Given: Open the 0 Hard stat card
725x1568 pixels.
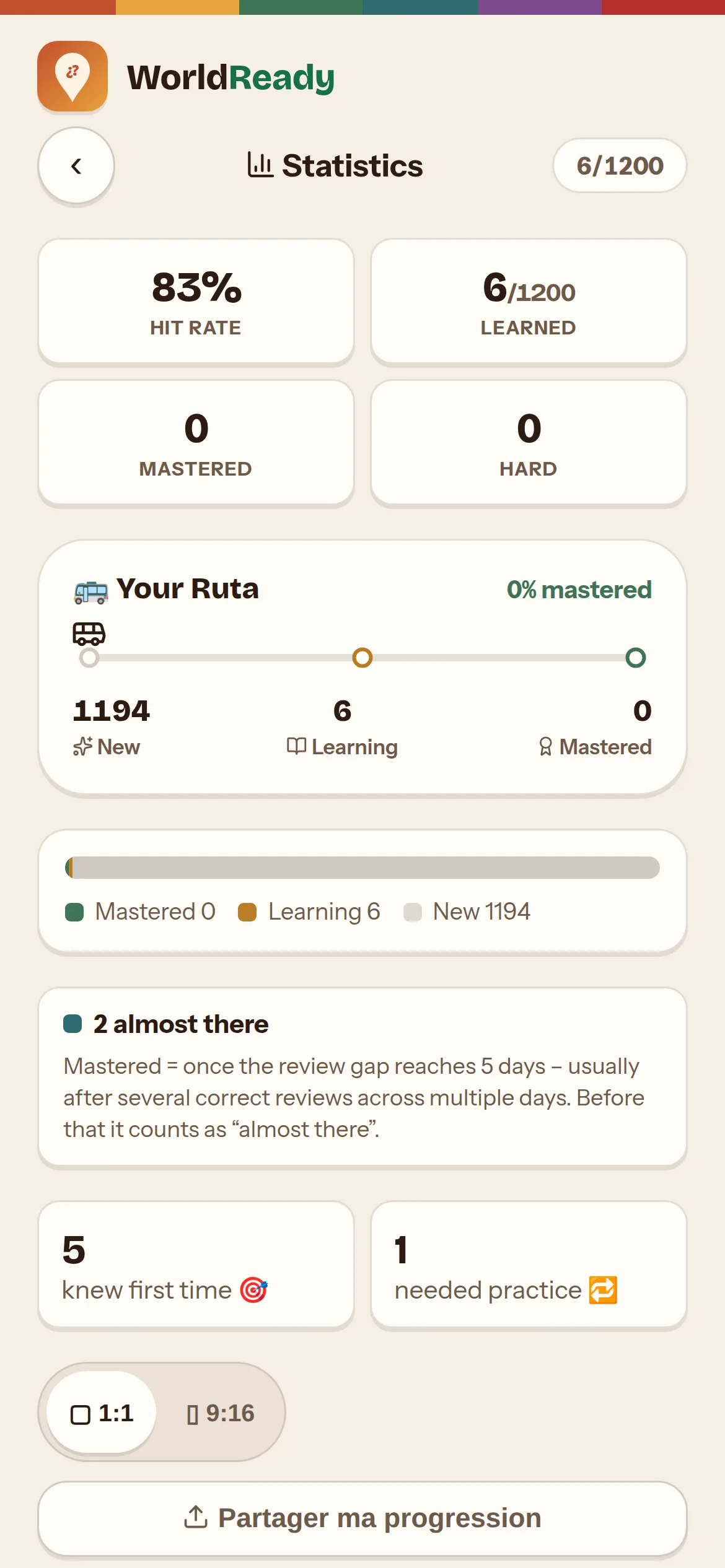Looking at the screenshot, I should [x=529, y=442].
